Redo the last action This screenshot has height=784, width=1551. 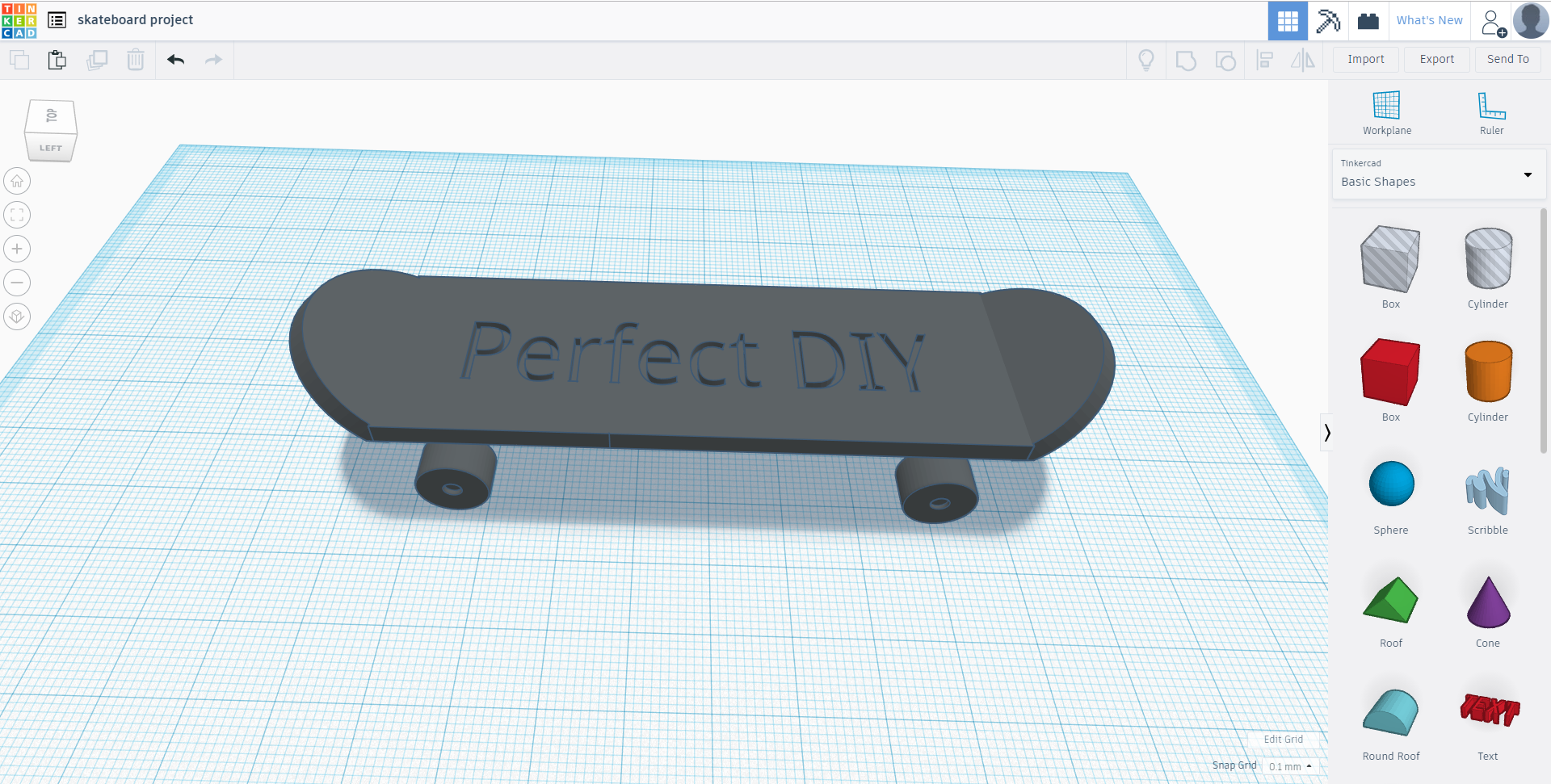pos(213,60)
